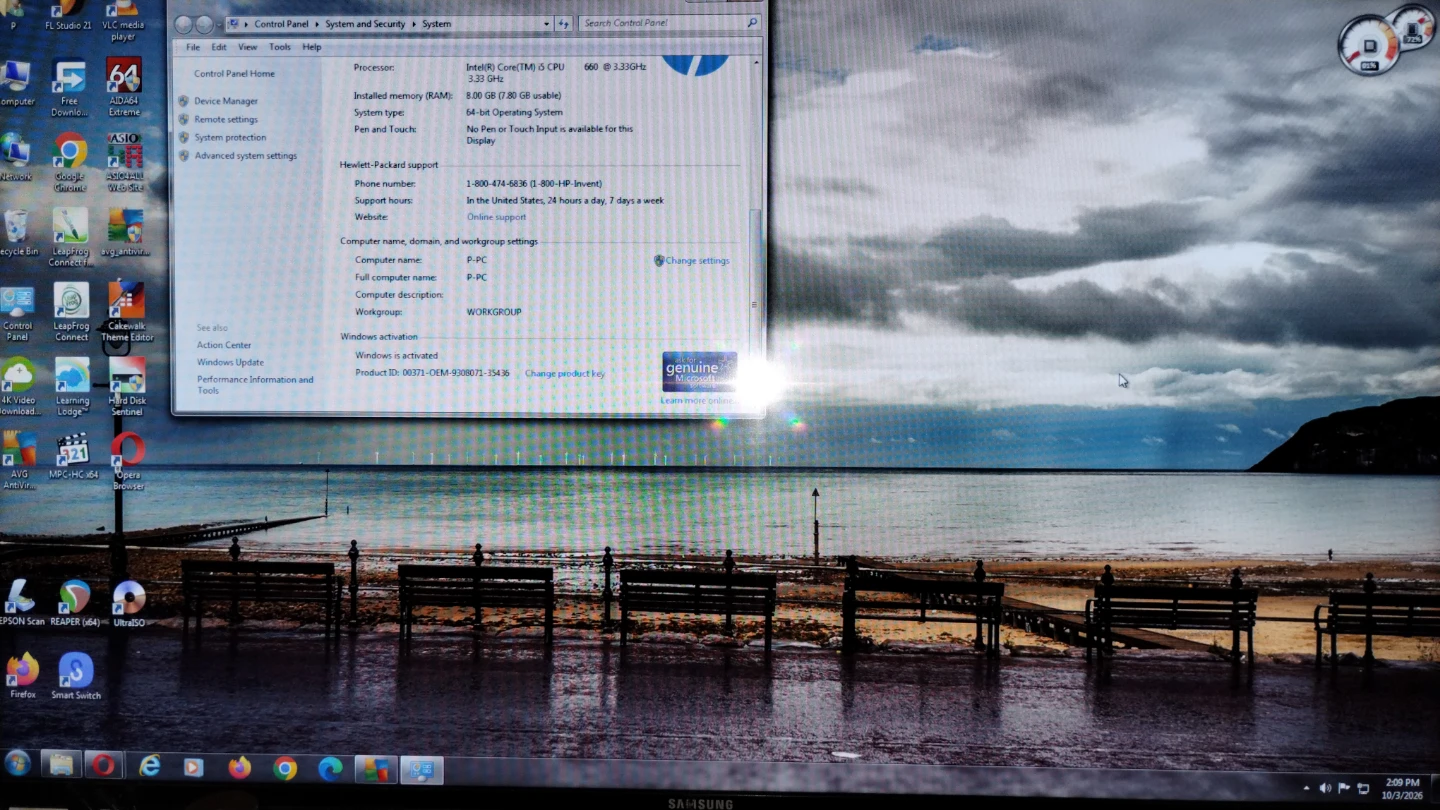Select the 4K Video Downloader icon
The image size is (1440, 810).
click(x=19, y=387)
